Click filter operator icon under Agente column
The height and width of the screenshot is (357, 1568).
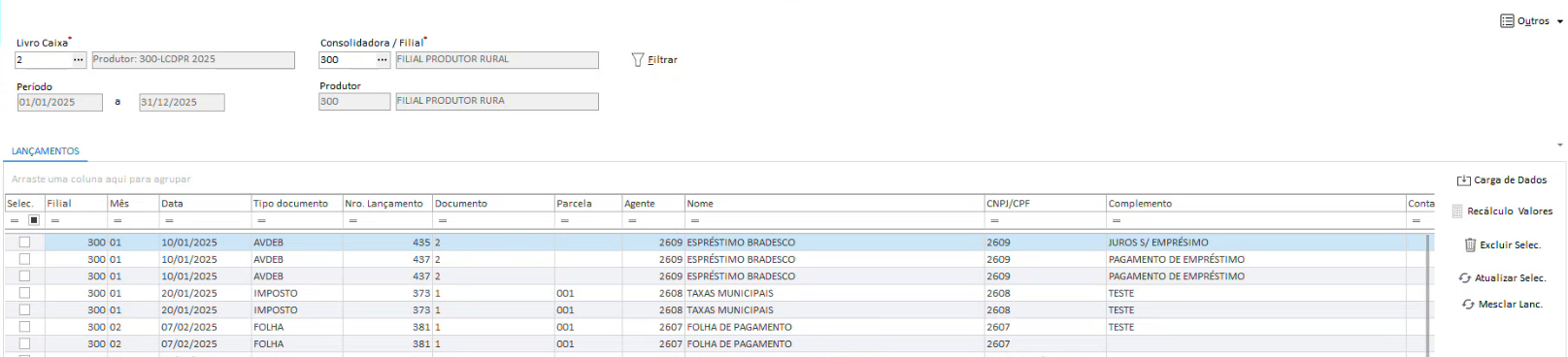(632, 221)
